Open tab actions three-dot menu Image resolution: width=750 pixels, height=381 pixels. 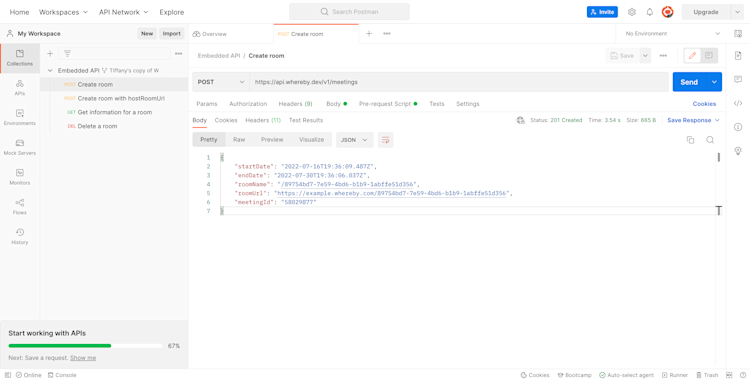pos(386,33)
